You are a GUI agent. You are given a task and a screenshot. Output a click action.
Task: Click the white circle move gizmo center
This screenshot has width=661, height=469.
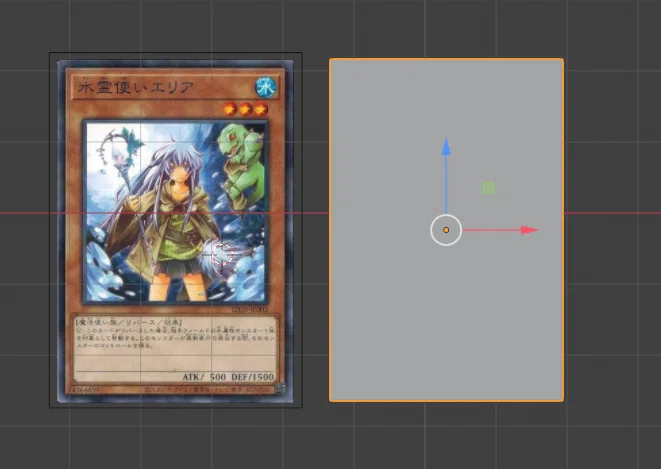tap(446, 230)
